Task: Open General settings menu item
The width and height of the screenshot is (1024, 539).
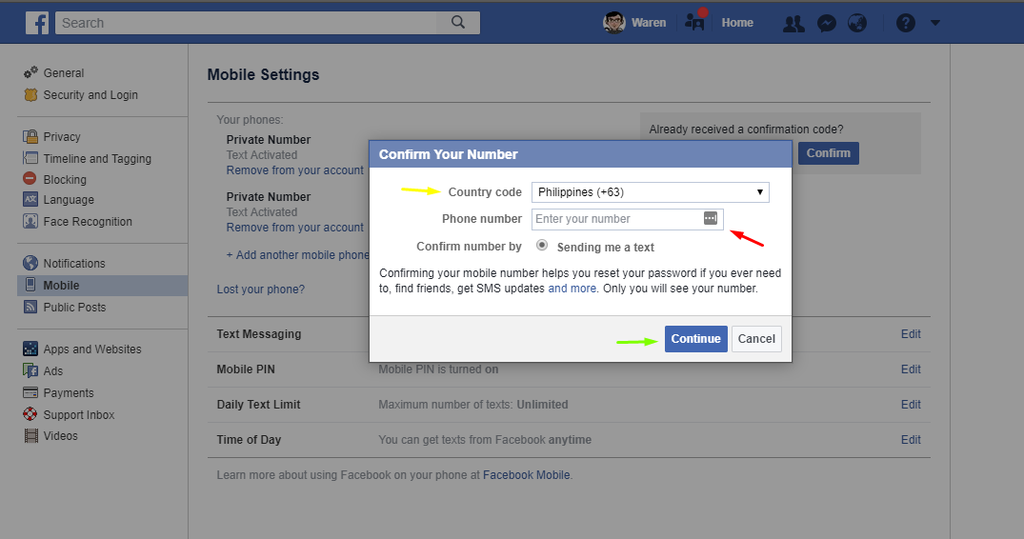Action: click(x=64, y=73)
